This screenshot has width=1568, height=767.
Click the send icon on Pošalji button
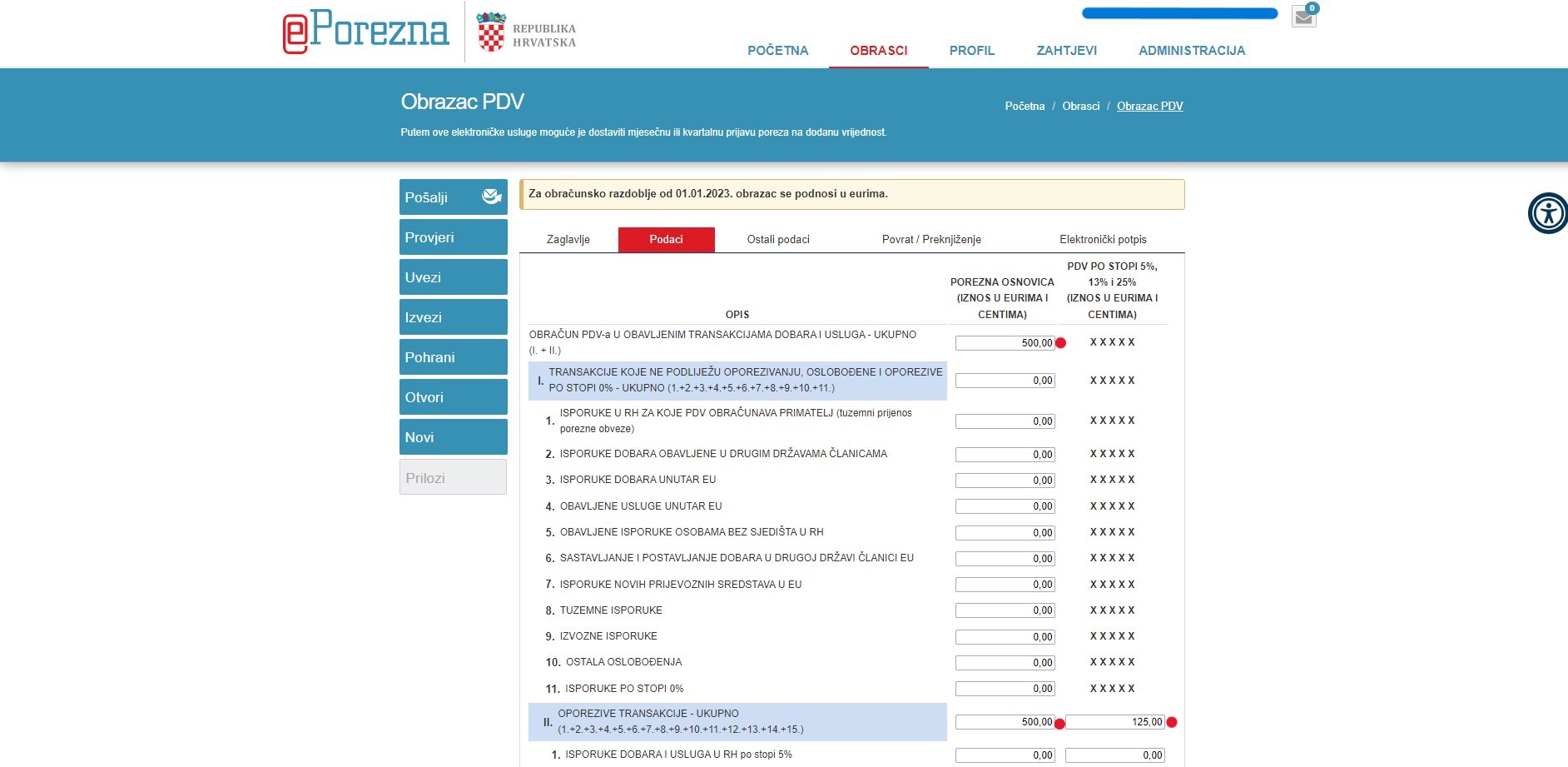coord(491,197)
